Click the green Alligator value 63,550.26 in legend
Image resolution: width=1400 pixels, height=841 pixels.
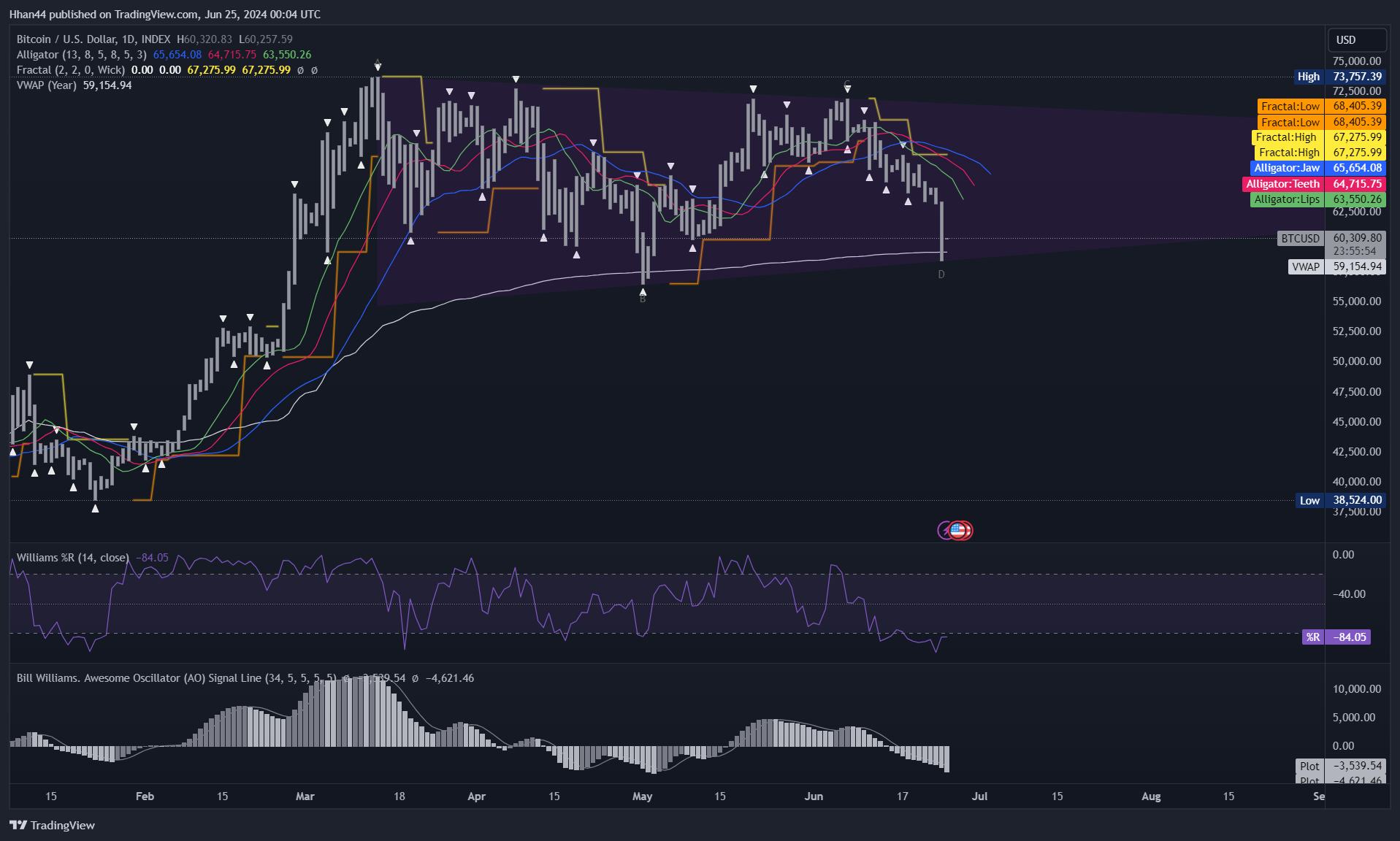[x=287, y=55]
